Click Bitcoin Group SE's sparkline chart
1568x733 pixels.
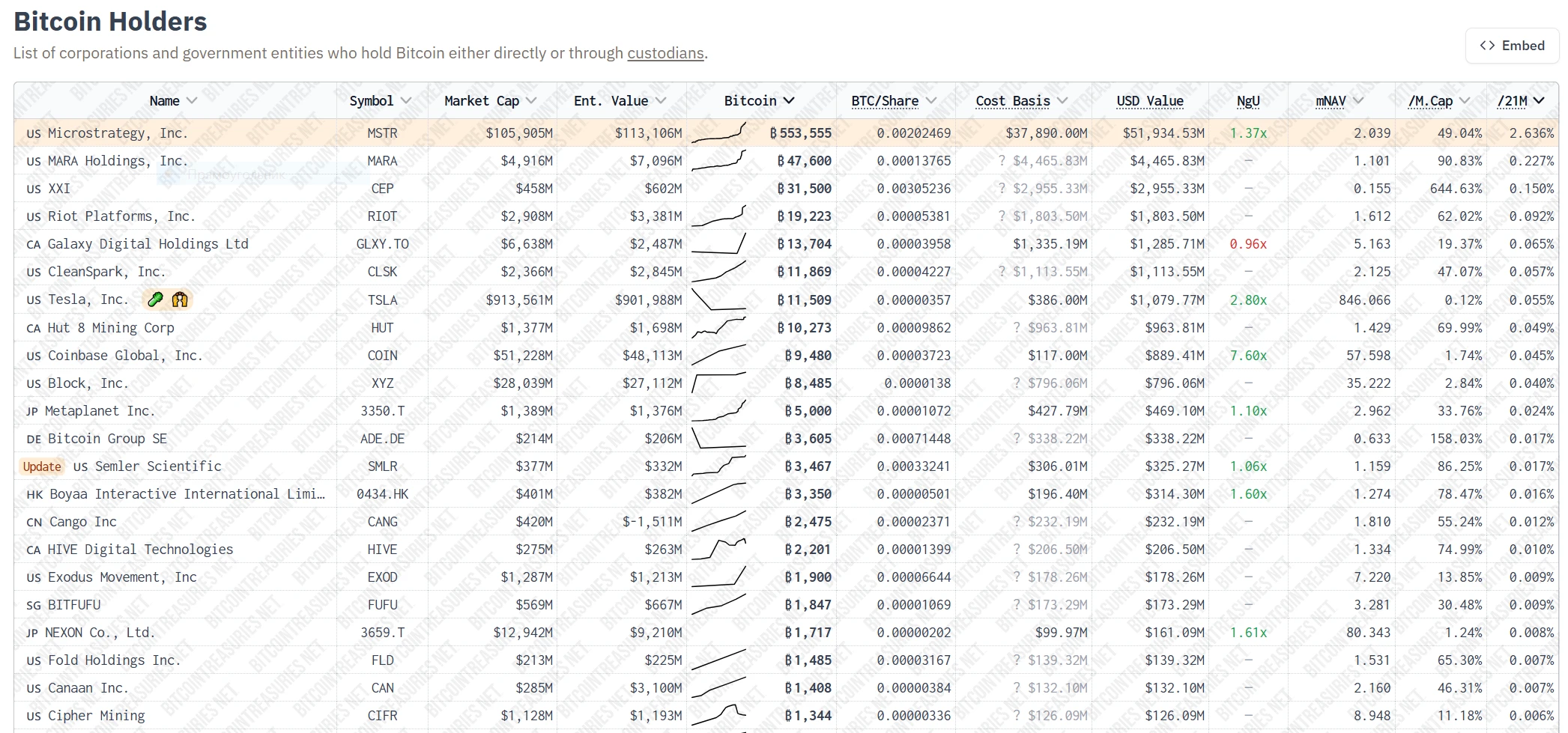click(718, 439)
